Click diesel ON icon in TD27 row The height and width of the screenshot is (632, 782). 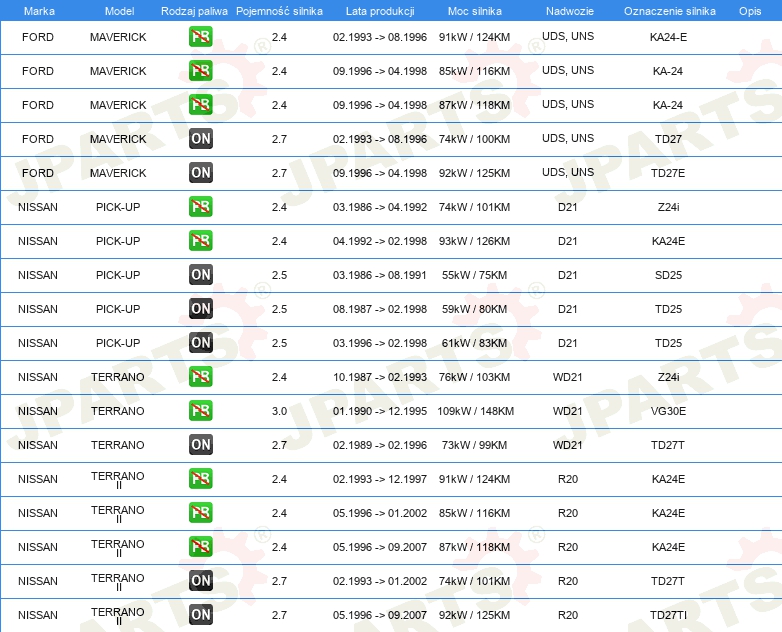click(x=200, y=139)
